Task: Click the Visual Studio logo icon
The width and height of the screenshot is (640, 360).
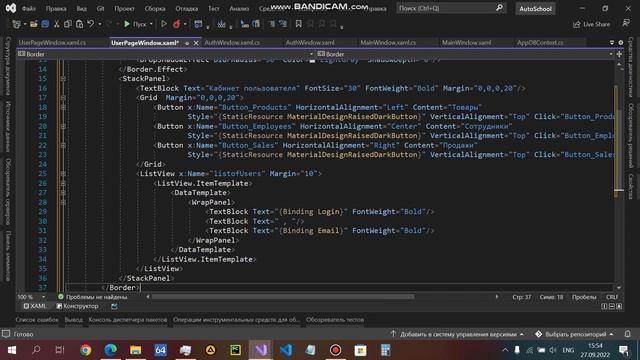Action: coord(11,8)
